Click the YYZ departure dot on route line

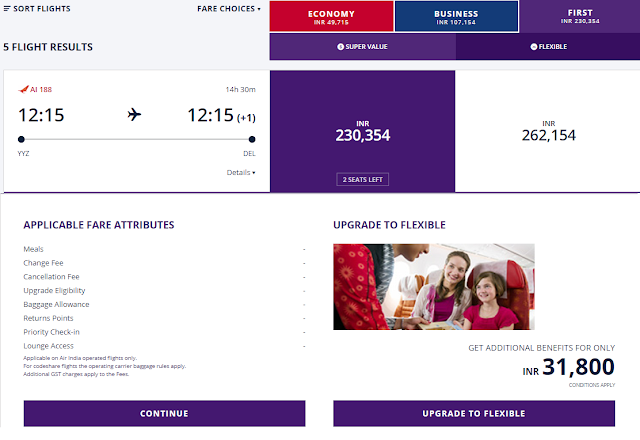[21, 139]
